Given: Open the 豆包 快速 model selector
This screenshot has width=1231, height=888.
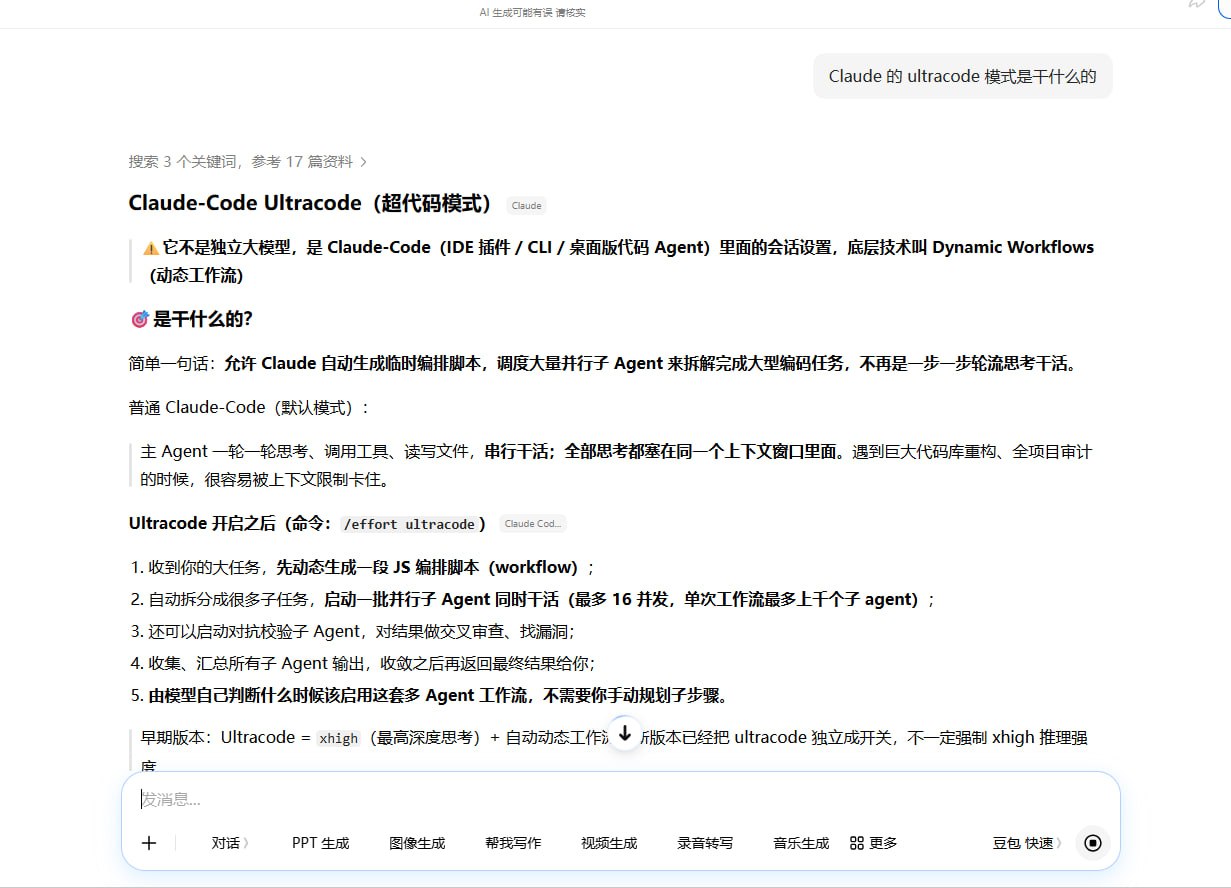Looking at the screenshot, I should tap(1027, 843).
